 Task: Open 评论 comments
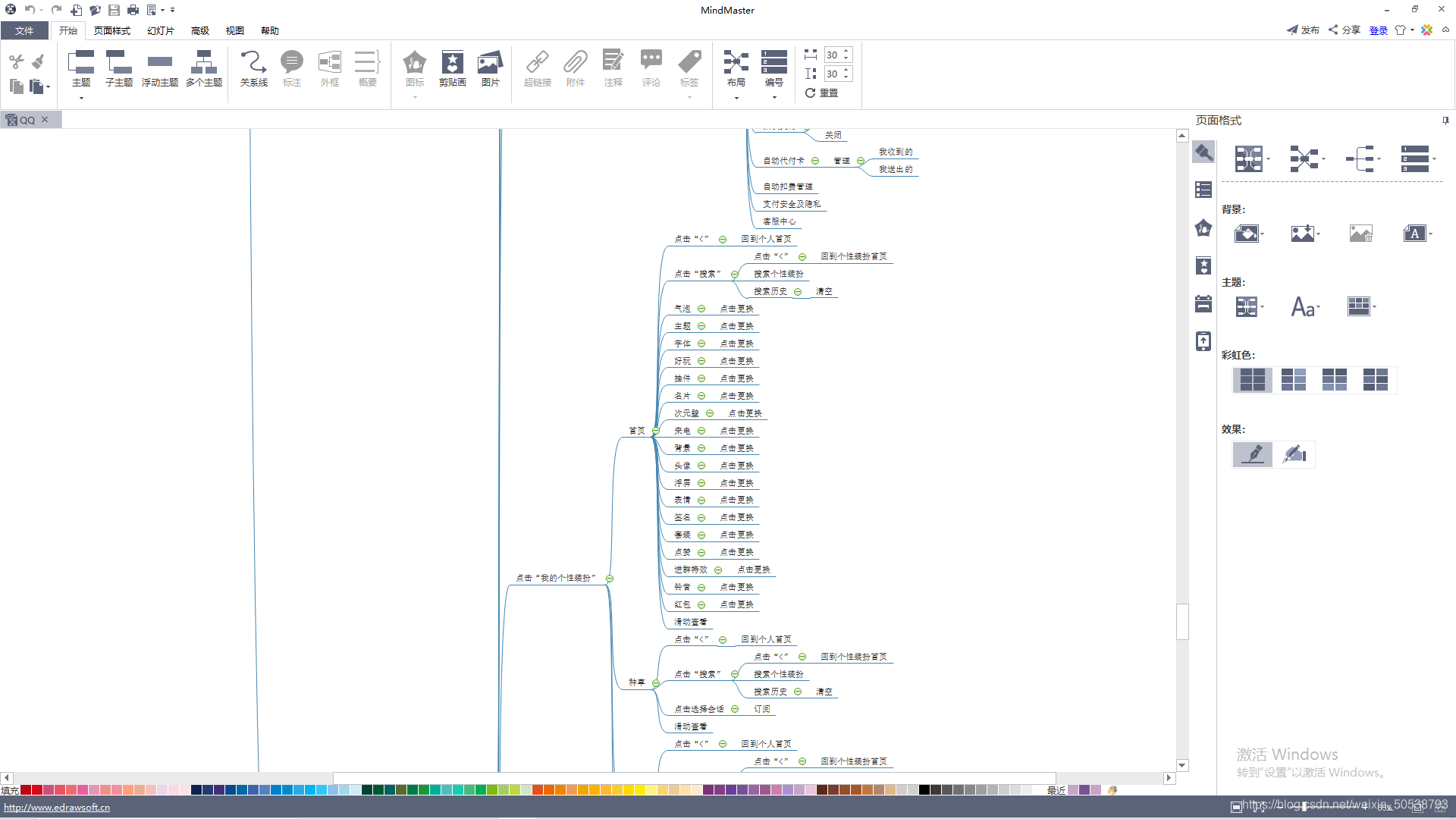(651, 69)
